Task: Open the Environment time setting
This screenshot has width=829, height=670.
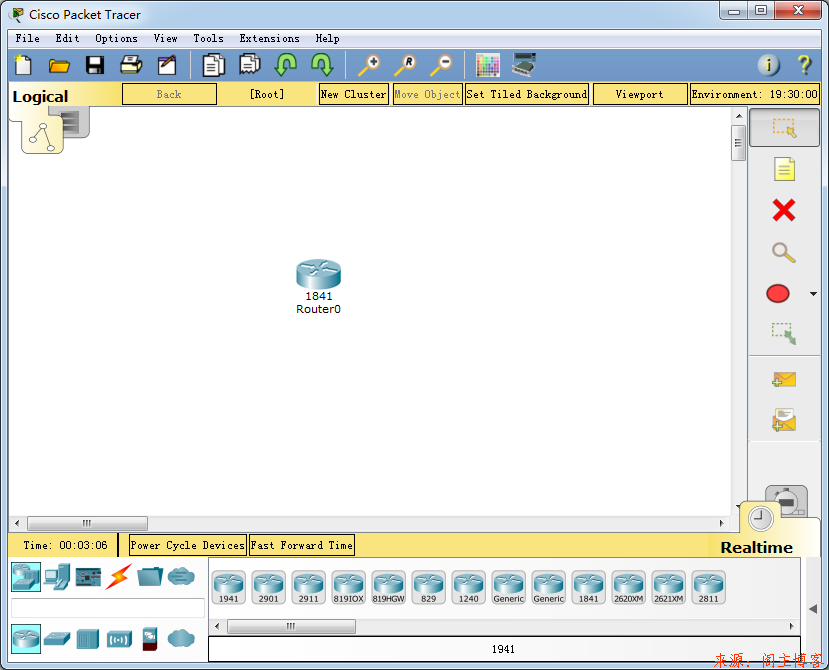Action: point(755,94)
